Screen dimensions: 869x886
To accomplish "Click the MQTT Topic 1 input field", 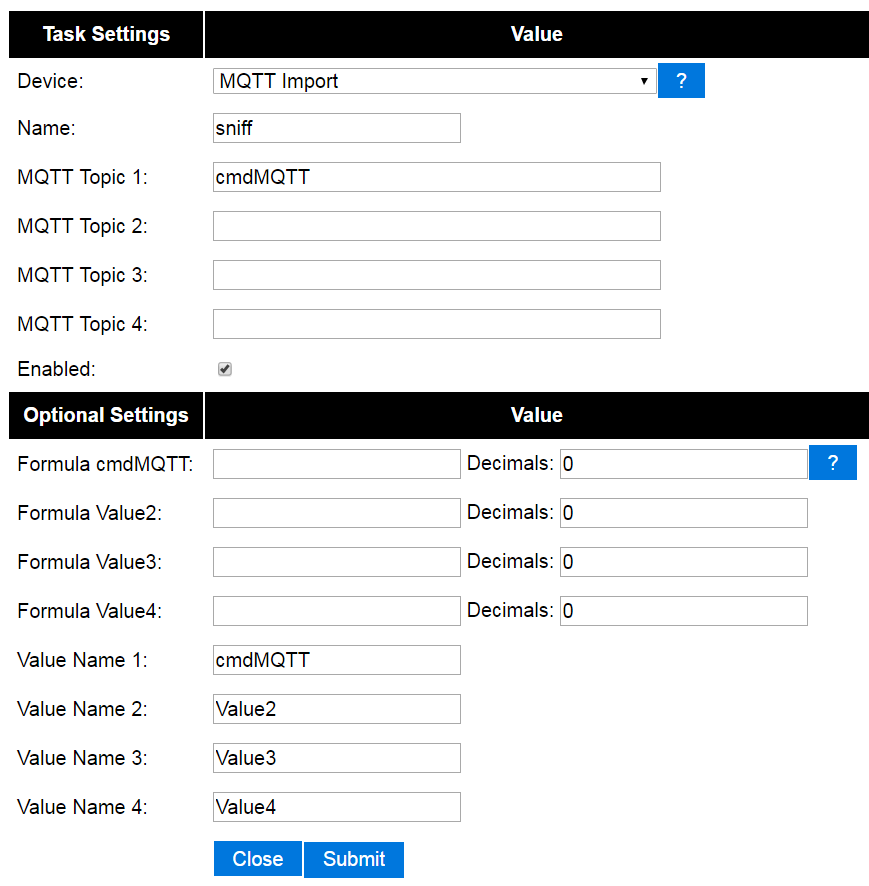I will [437, 177].
